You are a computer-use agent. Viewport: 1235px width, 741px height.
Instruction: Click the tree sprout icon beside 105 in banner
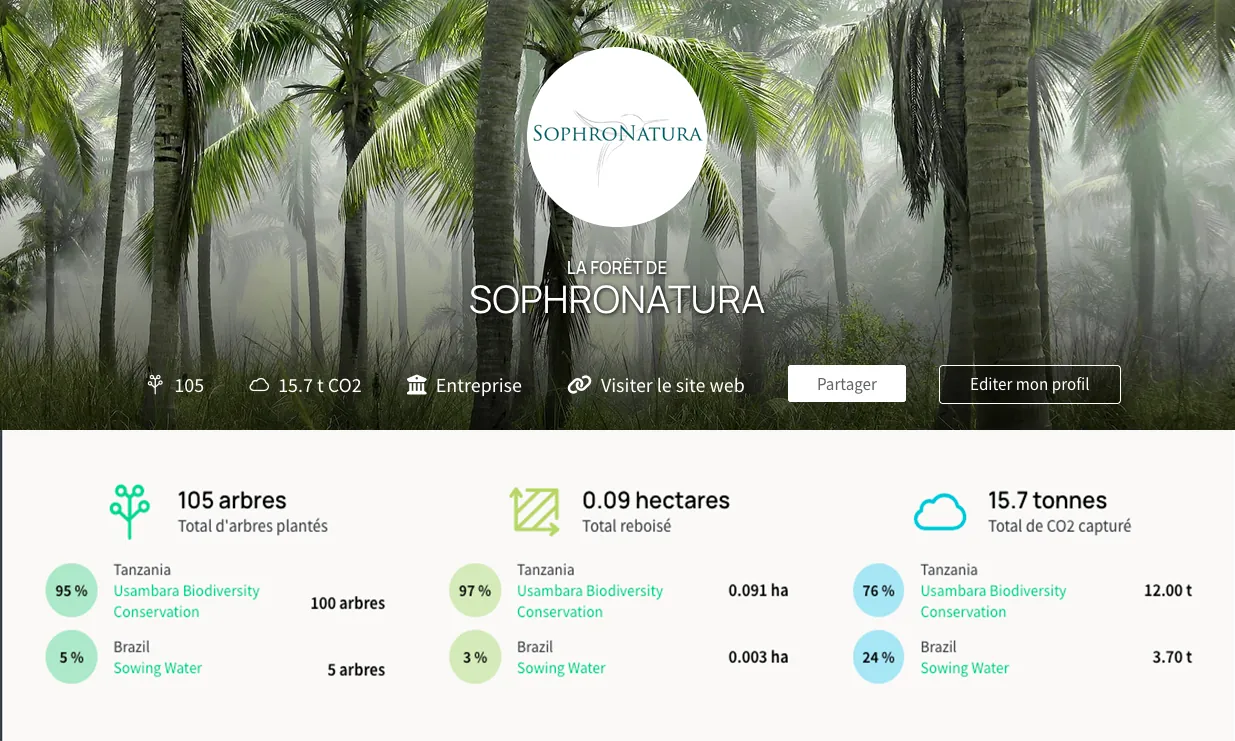pyautogui.click(x=155, y=384)
